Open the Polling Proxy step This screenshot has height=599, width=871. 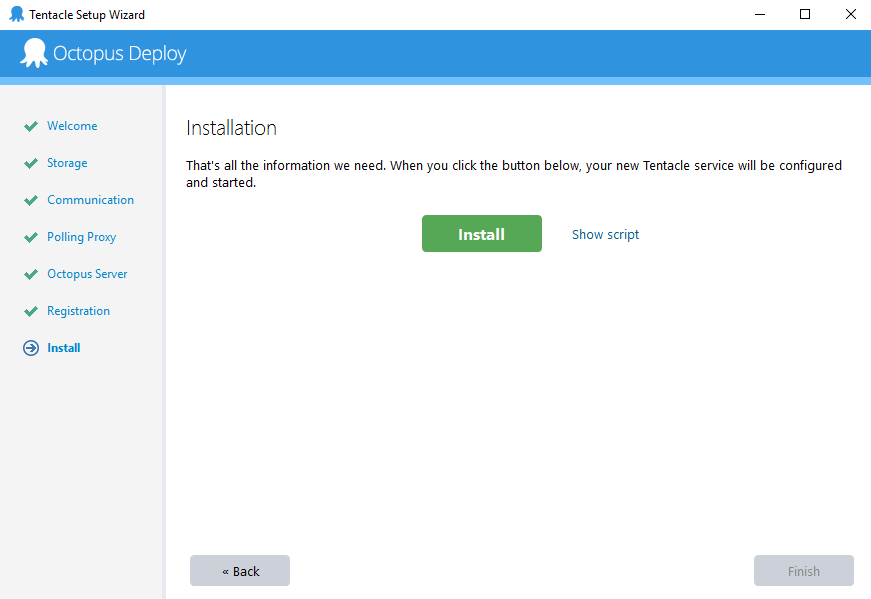point(82,237)
